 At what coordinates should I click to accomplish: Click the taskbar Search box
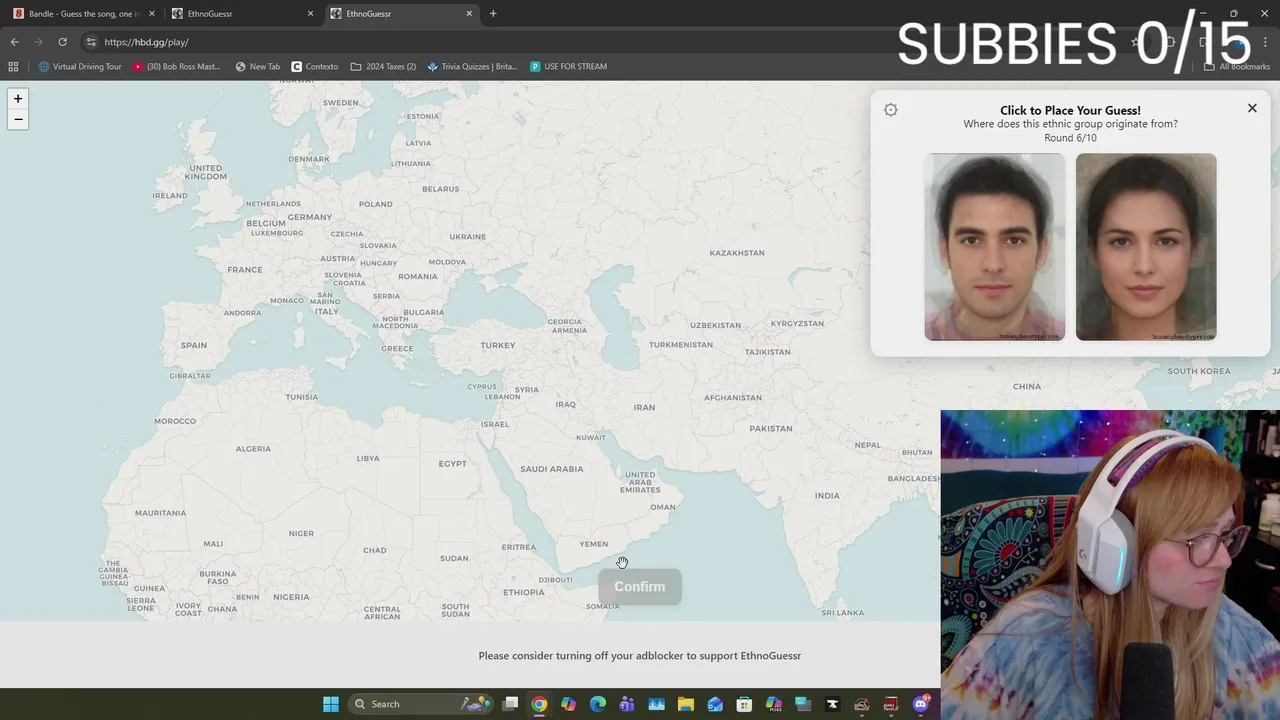tap(420, 704)
